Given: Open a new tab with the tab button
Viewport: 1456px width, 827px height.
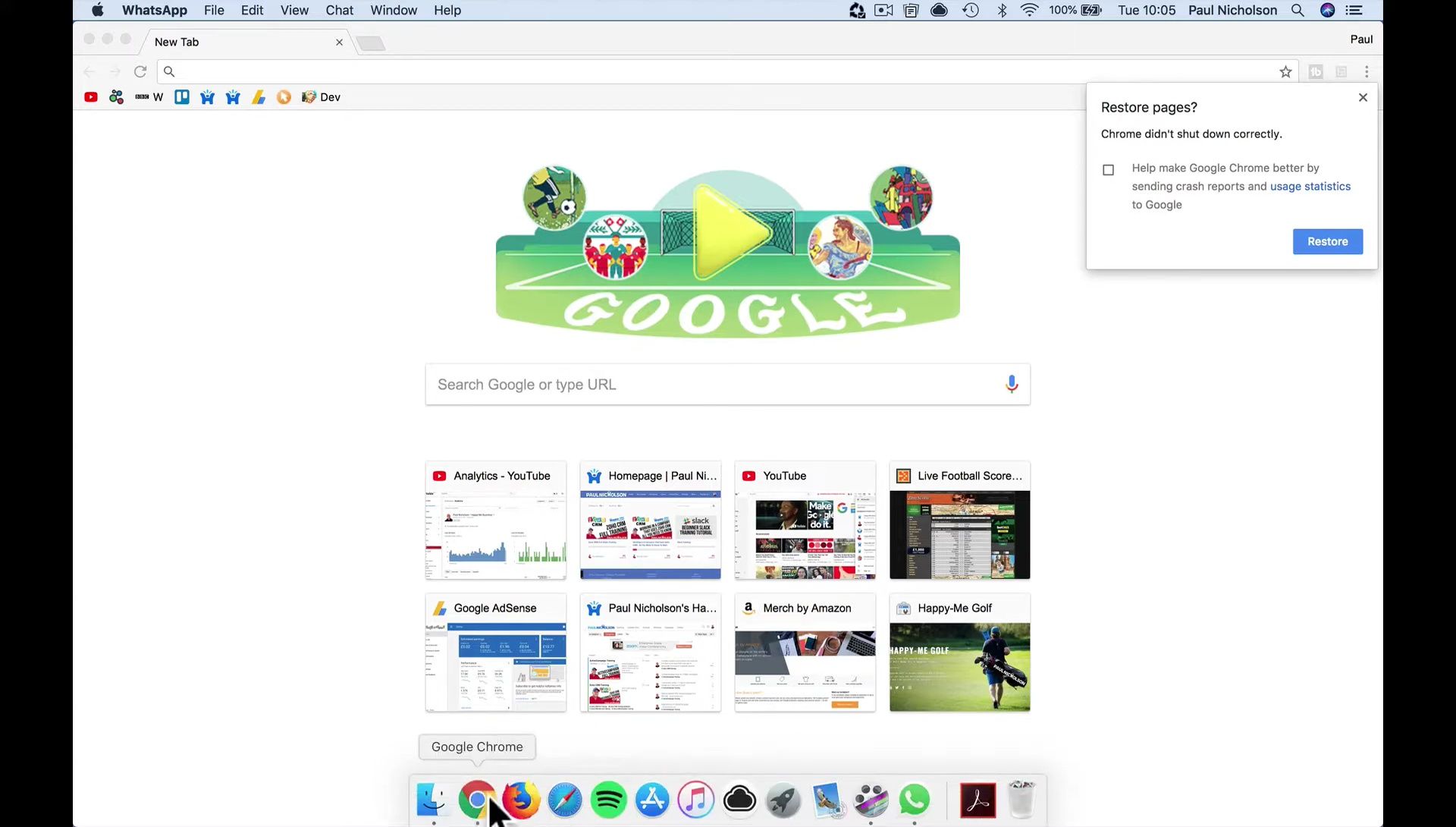Looking at the screenshot, I should click(371, 42).
